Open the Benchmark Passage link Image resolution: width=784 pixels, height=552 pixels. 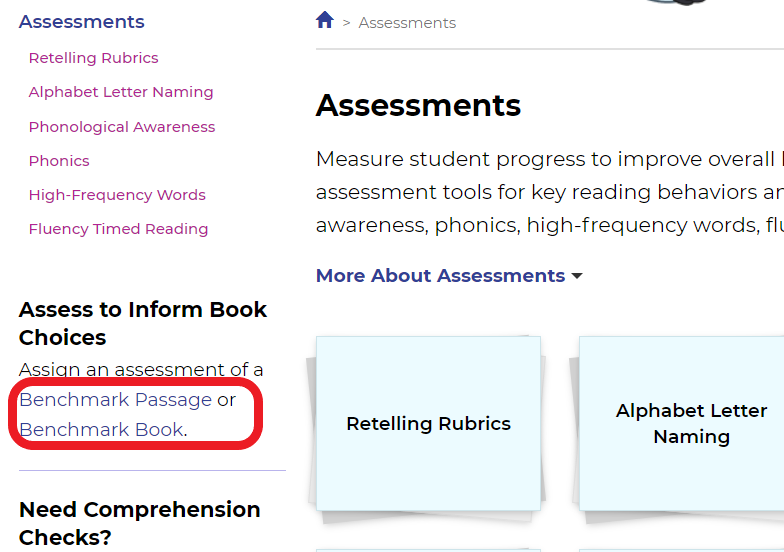point(116,400)
